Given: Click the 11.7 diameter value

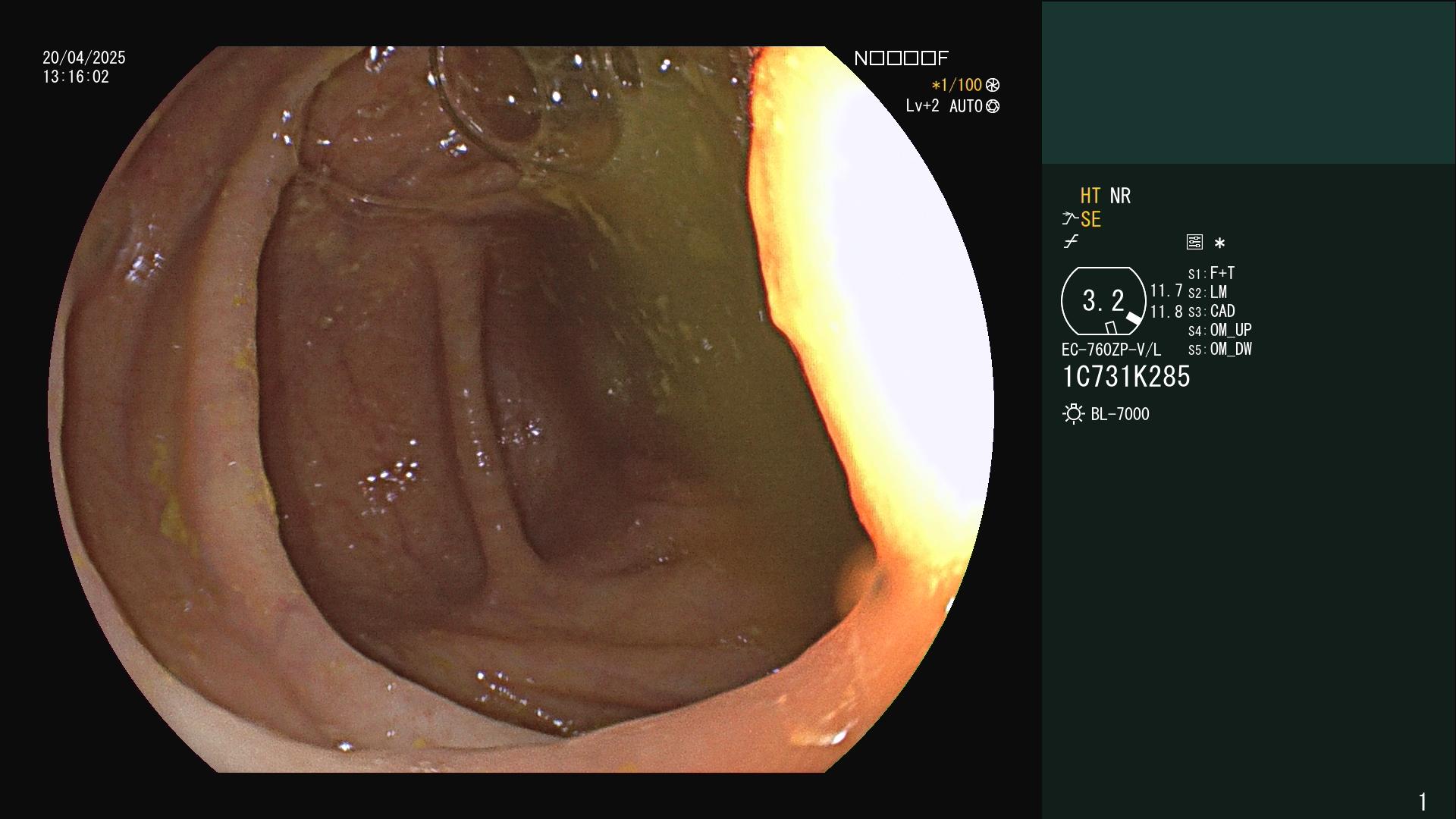Looking at the screenshot, I should pyautogui.click(x=1166, y=290).
